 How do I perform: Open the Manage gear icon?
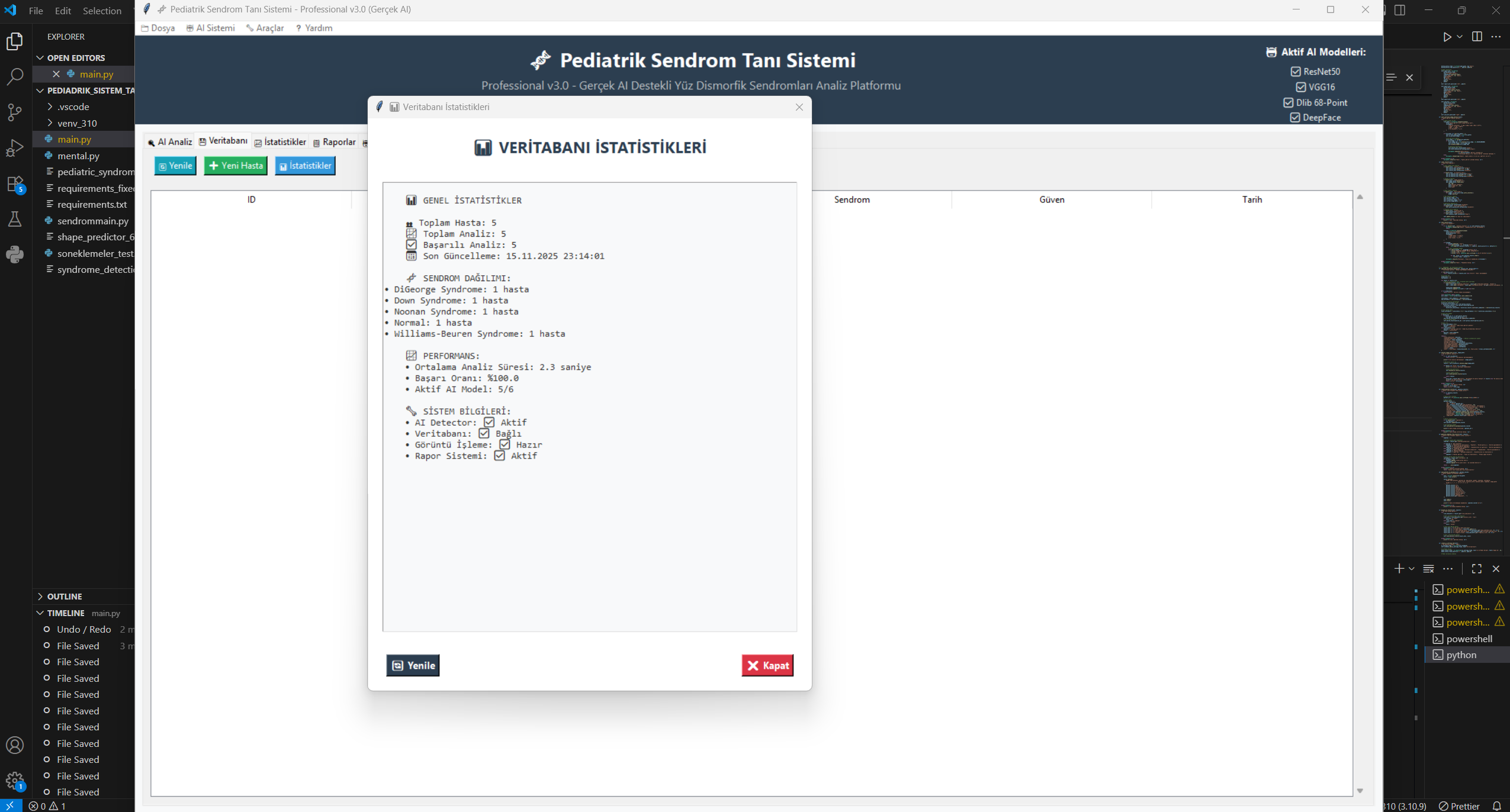pyautogui.click(x=15, y=781)
